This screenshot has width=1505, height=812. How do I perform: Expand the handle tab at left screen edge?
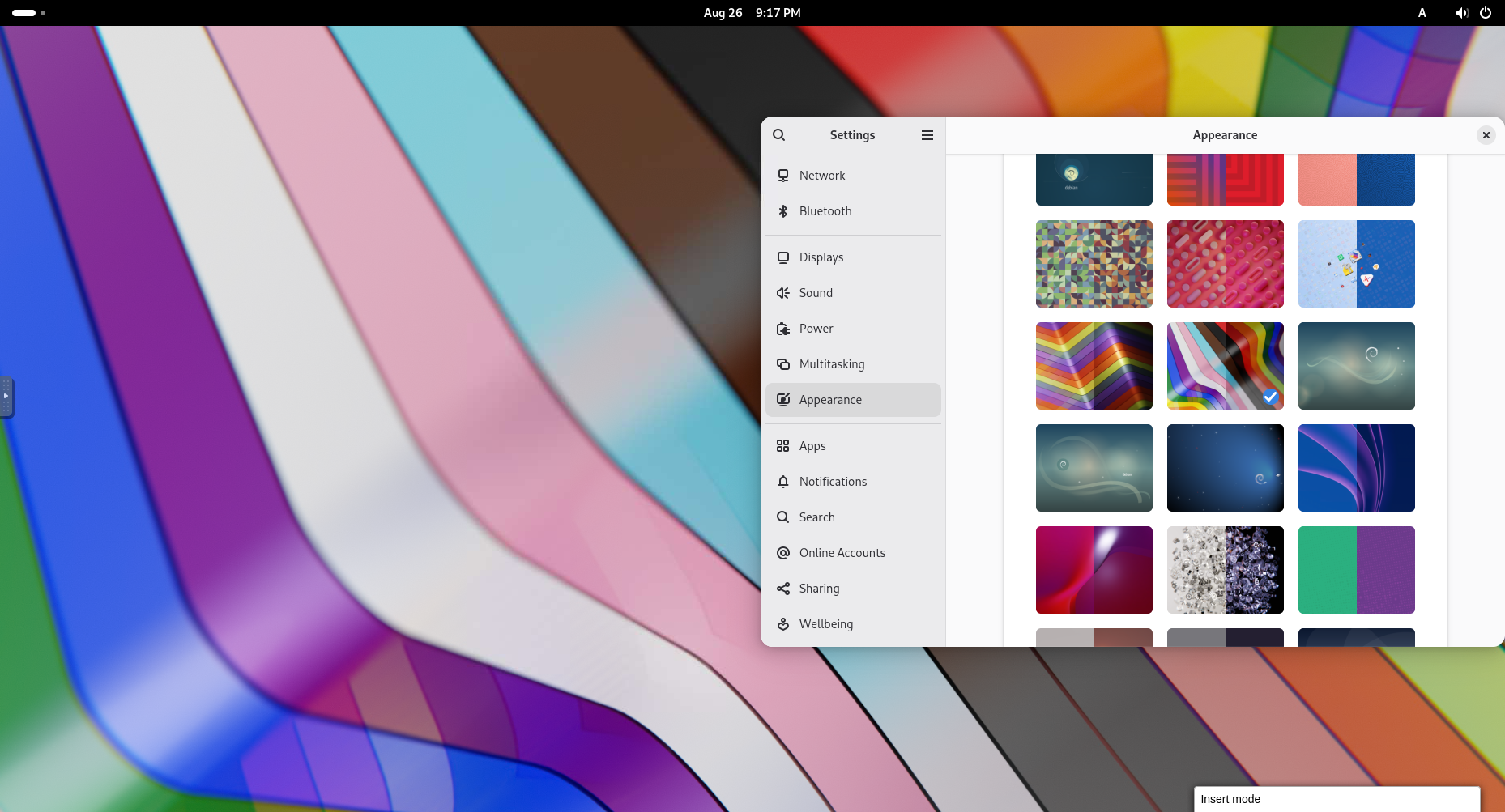[6, 397]
